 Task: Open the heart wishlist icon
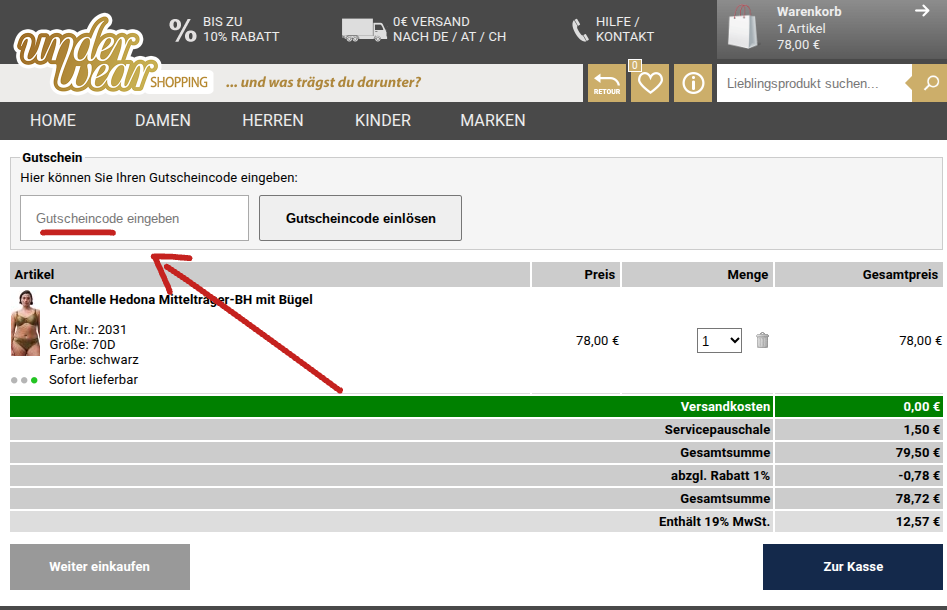tap(650, 83)
